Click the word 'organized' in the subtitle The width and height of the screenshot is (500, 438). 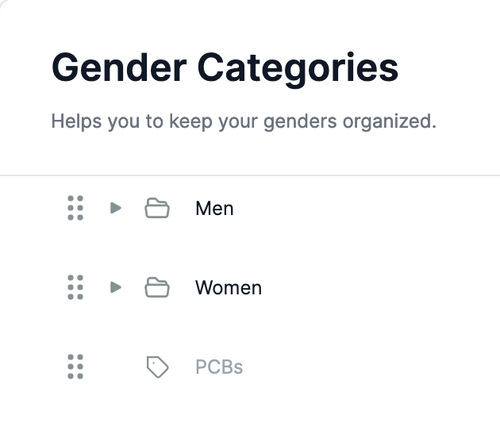389,122
